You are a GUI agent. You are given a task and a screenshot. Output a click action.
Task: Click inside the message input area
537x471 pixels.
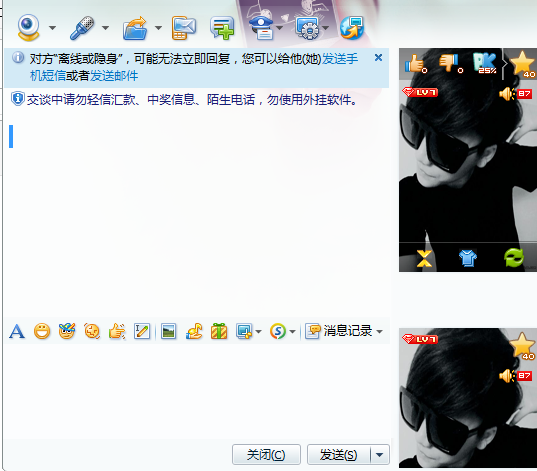tap(197, 391)
